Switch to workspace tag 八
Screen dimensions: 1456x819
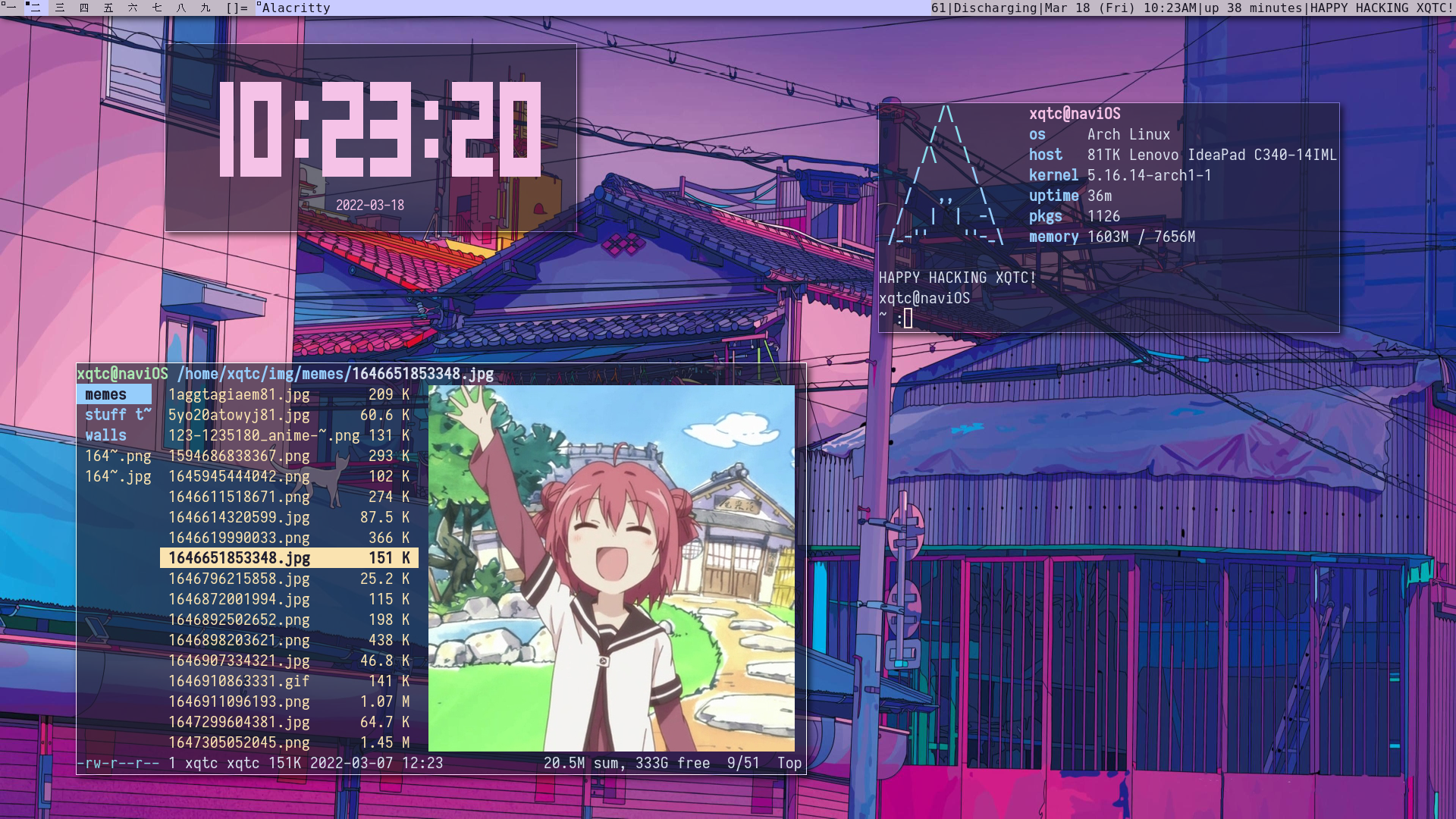pos(181,8)
